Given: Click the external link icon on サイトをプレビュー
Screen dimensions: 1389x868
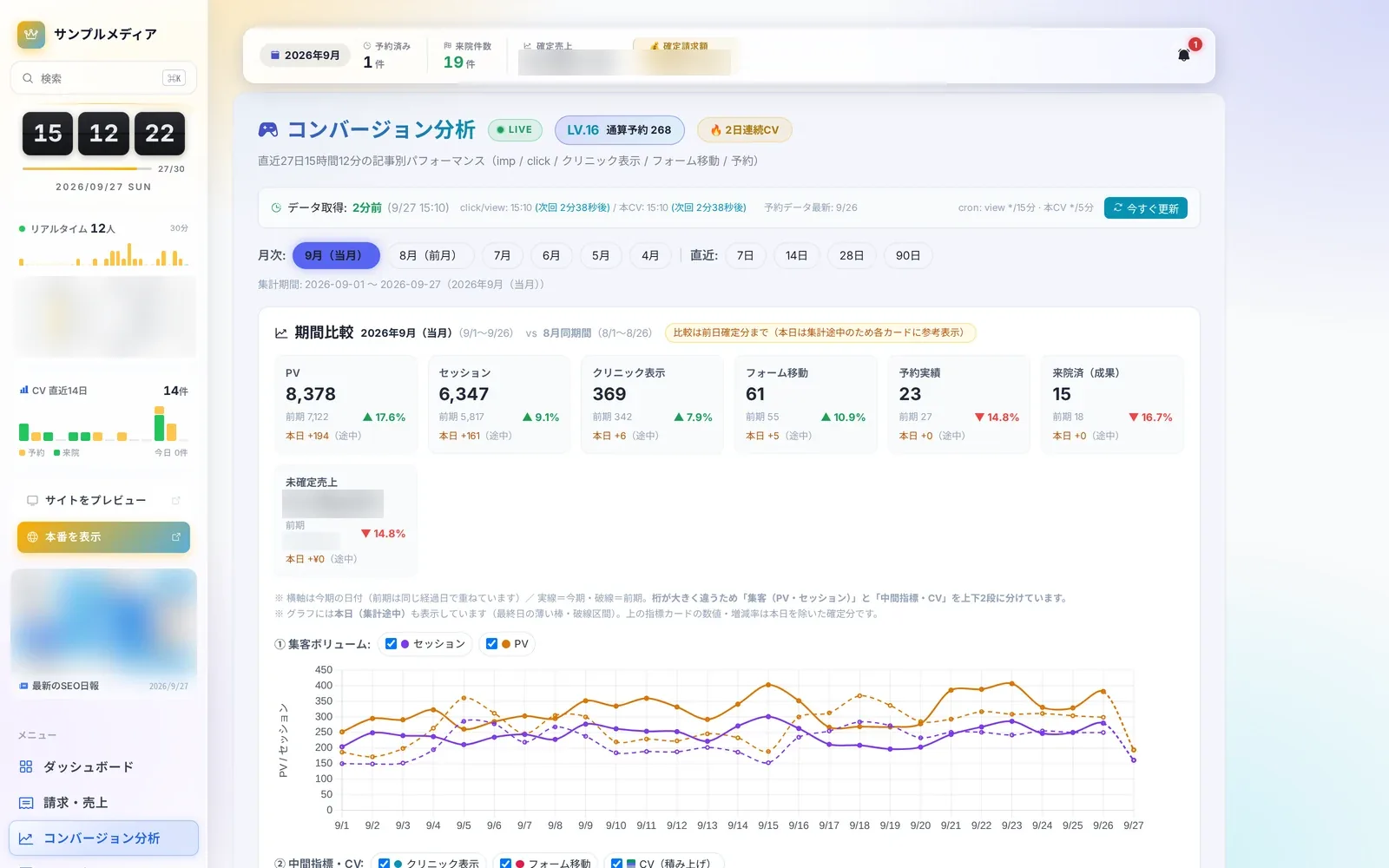Looking at the screenshot, I should click(x=176, y=501).
